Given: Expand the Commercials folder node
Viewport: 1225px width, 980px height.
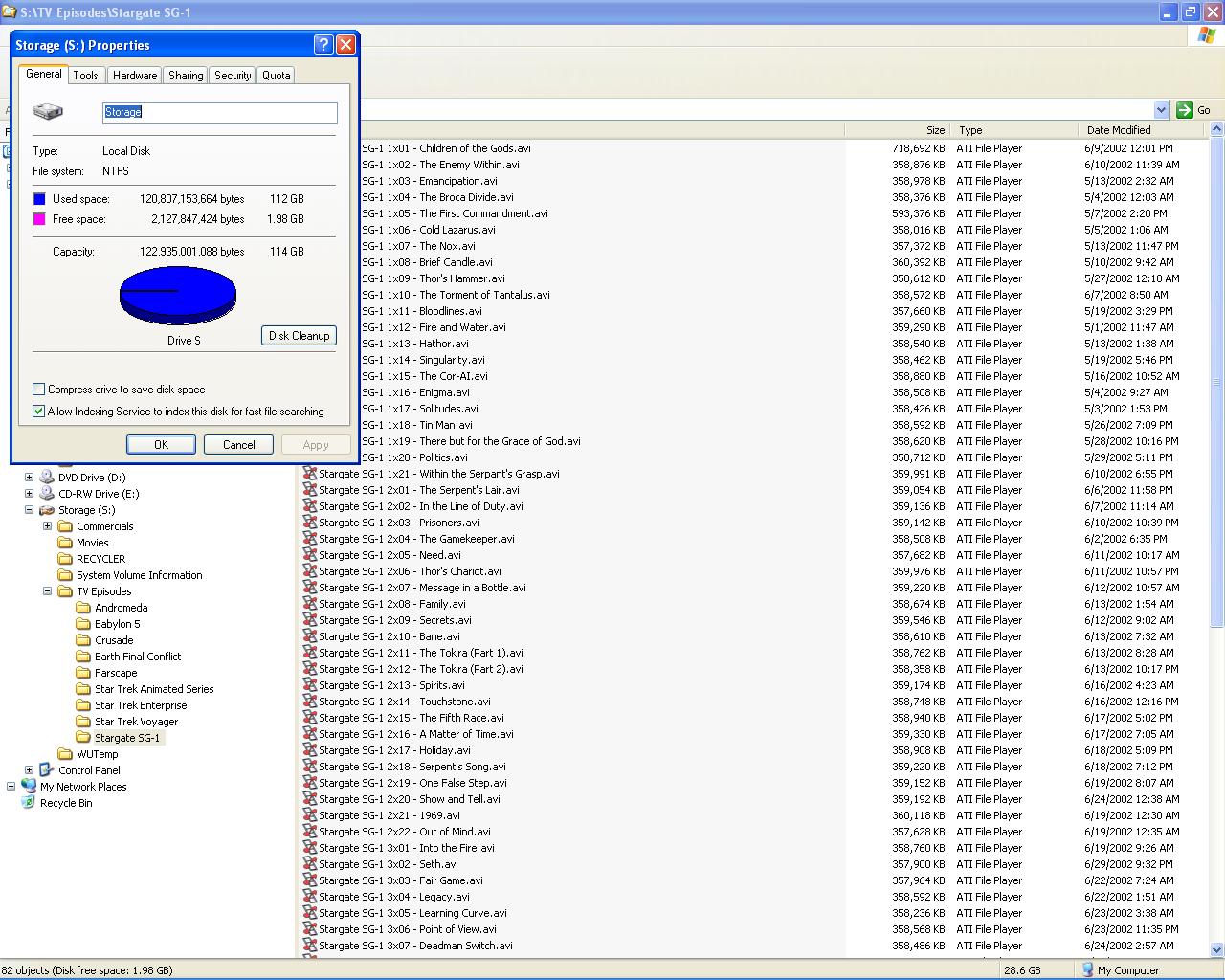Looking at the screenshot, I should tap(47, 525).
